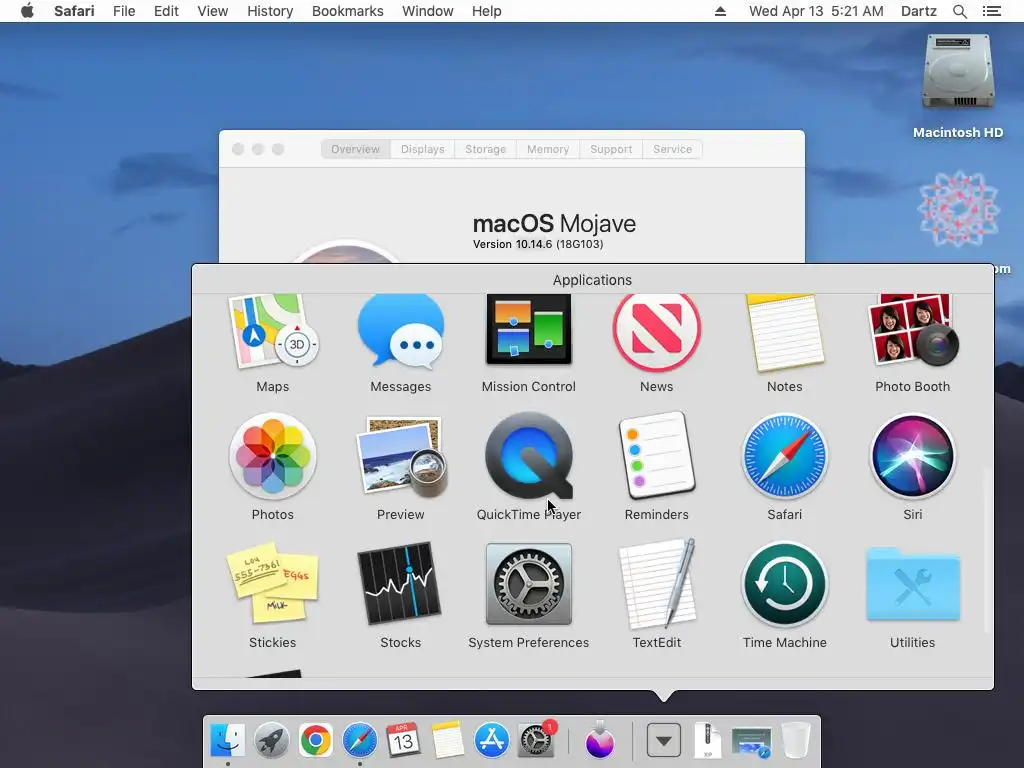Image resolution: width=1024 pixels, height=768 pixels.
Task: Open Safari in the Applications stack grid
Action: 784,456
